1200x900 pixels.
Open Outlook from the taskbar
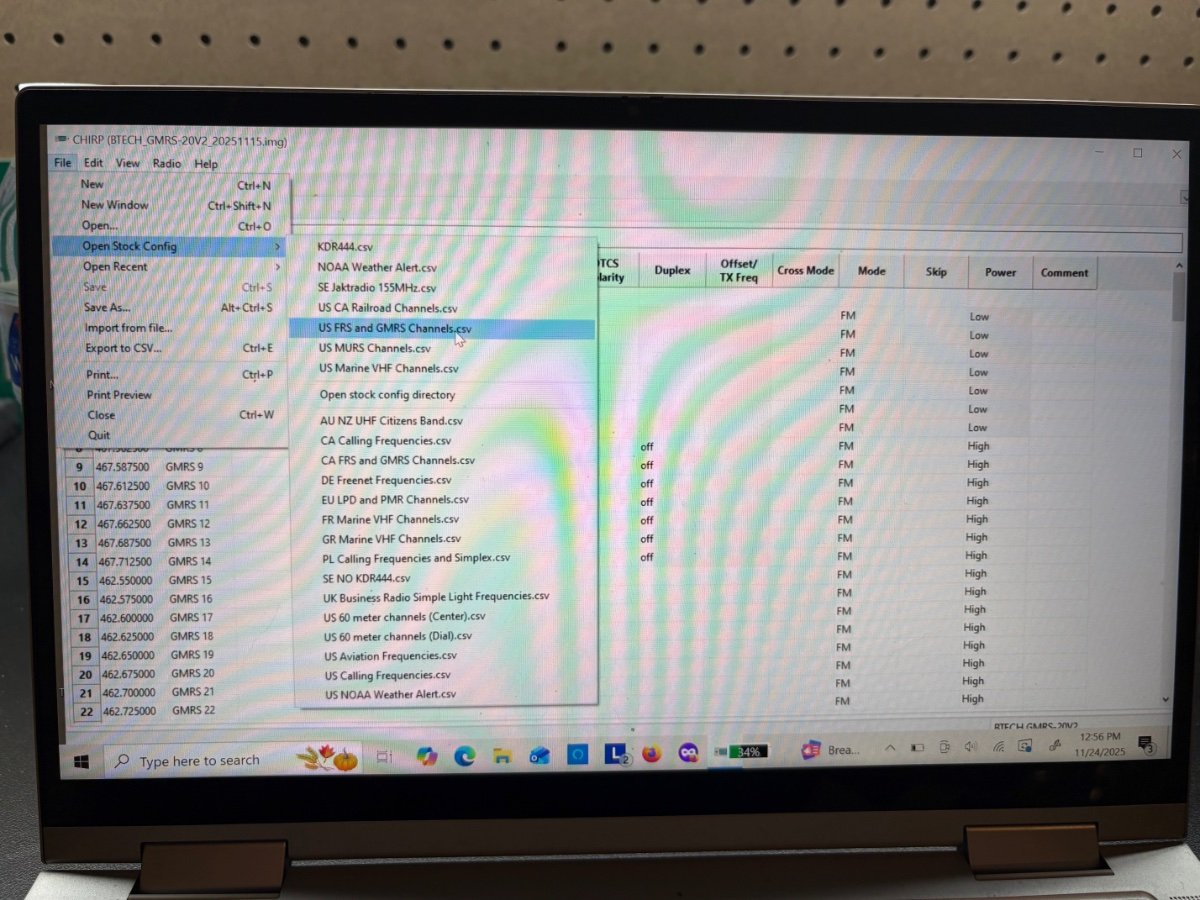click(x=540, y=757)
